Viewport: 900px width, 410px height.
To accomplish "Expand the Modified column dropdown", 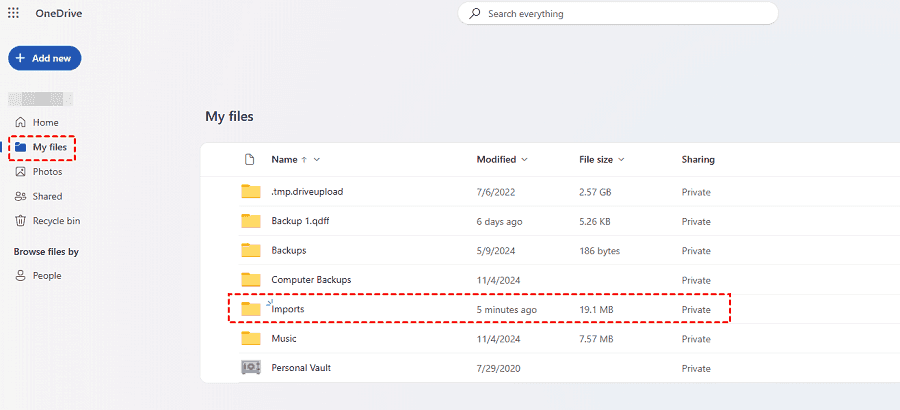I will coord(525,160).
